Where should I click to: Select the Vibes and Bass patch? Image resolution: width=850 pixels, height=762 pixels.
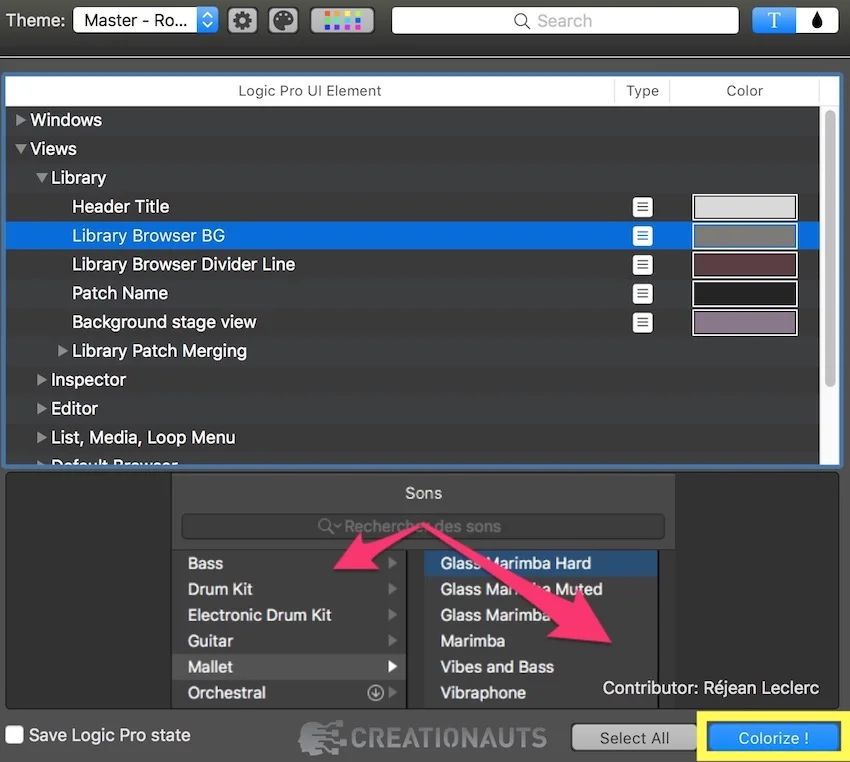tap(541, 667)
